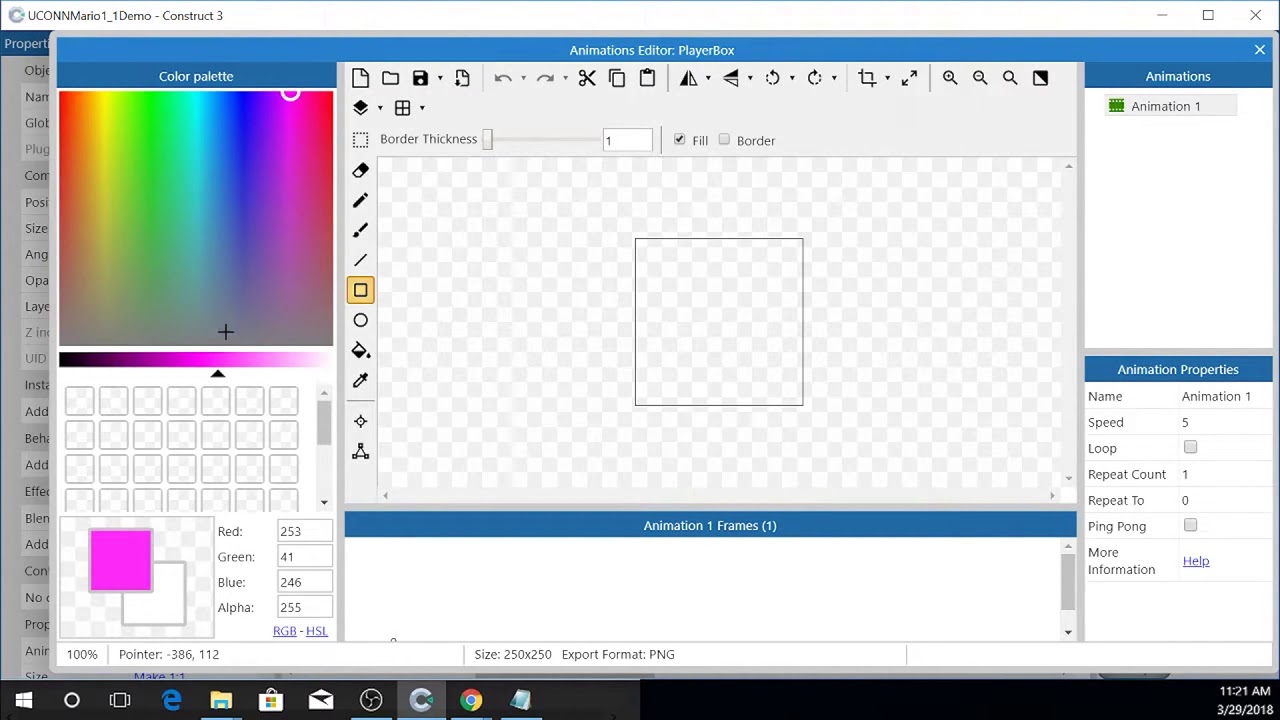Switch color mode to RGB
Screen dimensions: 1280x720
click(x=284, y=631)
